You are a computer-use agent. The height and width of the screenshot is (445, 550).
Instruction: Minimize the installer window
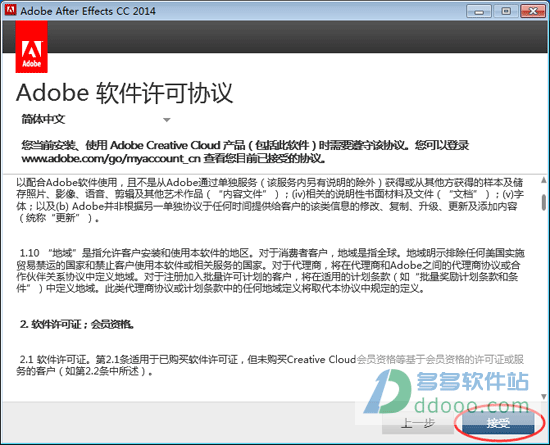point(479,11)
